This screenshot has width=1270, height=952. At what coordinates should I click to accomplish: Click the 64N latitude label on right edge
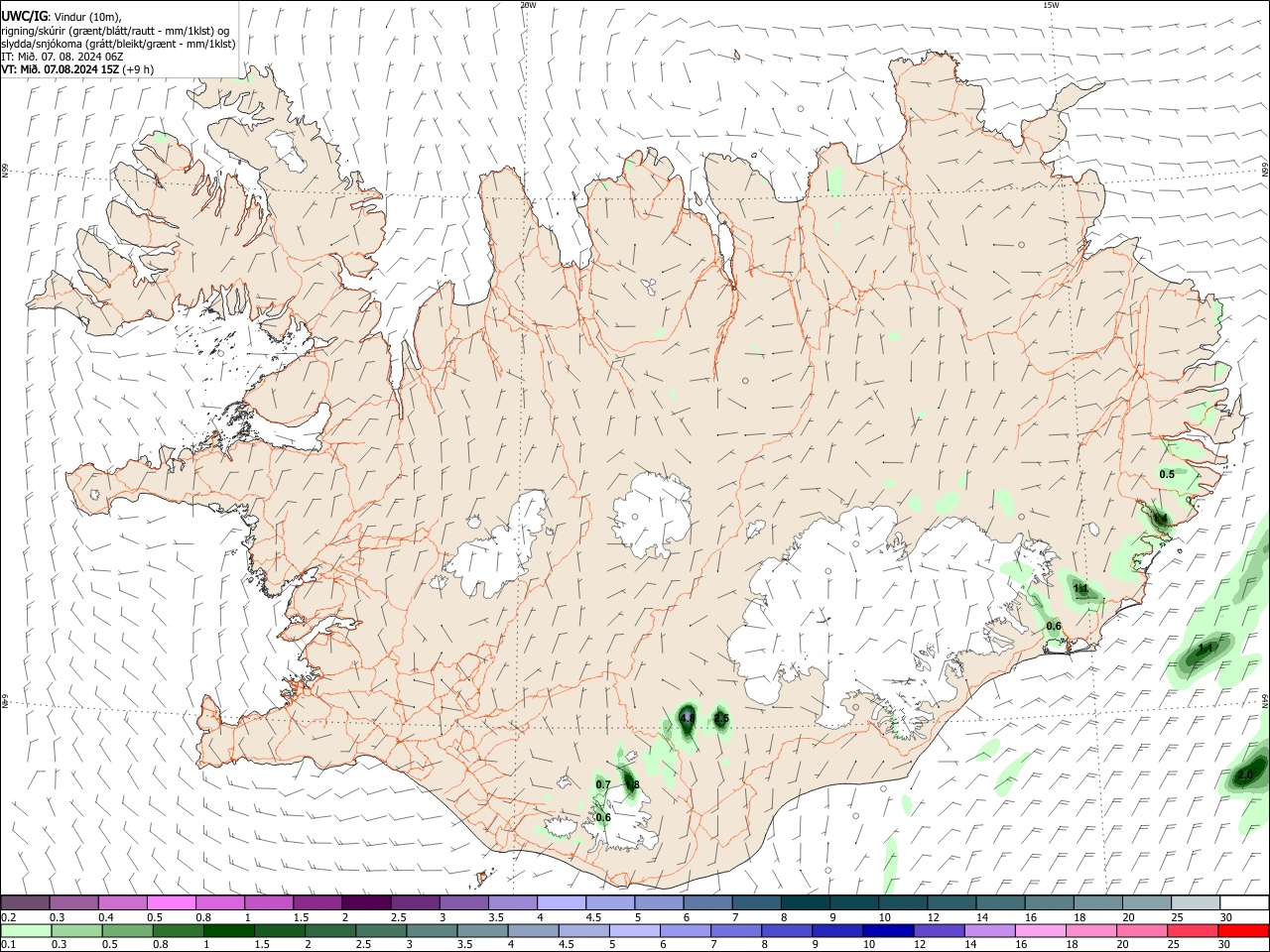[1265, 700]
